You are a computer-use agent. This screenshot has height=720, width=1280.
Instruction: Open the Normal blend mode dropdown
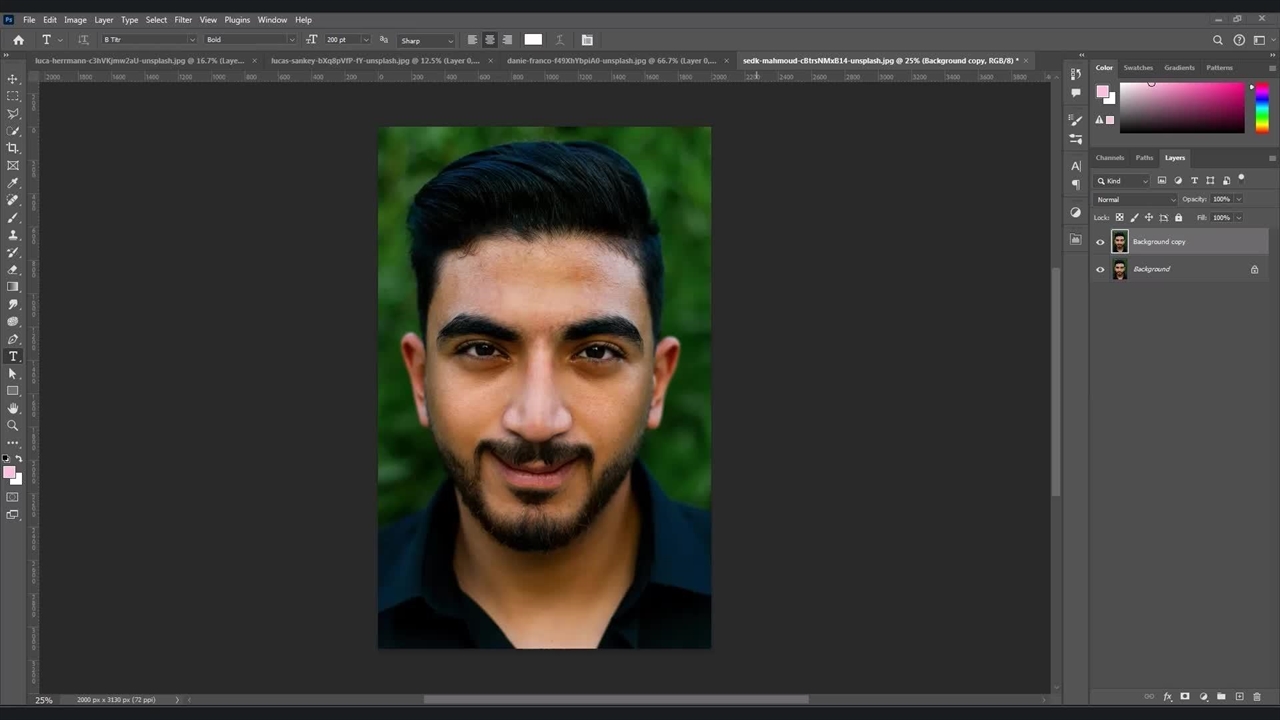tap(1136, 199)
